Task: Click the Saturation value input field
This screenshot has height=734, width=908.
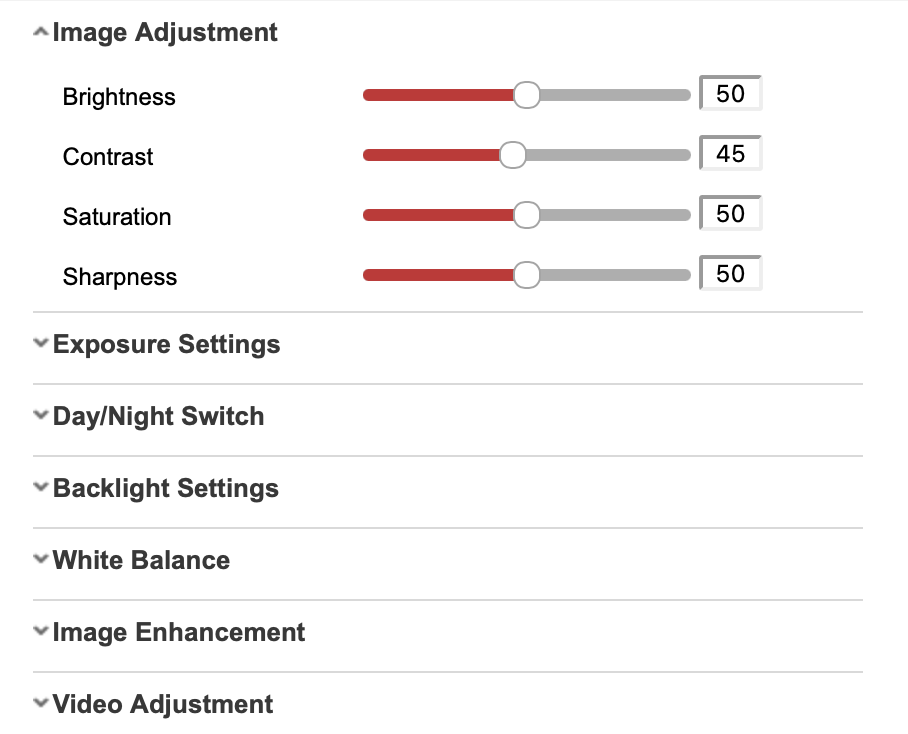Action: point(731,214)
